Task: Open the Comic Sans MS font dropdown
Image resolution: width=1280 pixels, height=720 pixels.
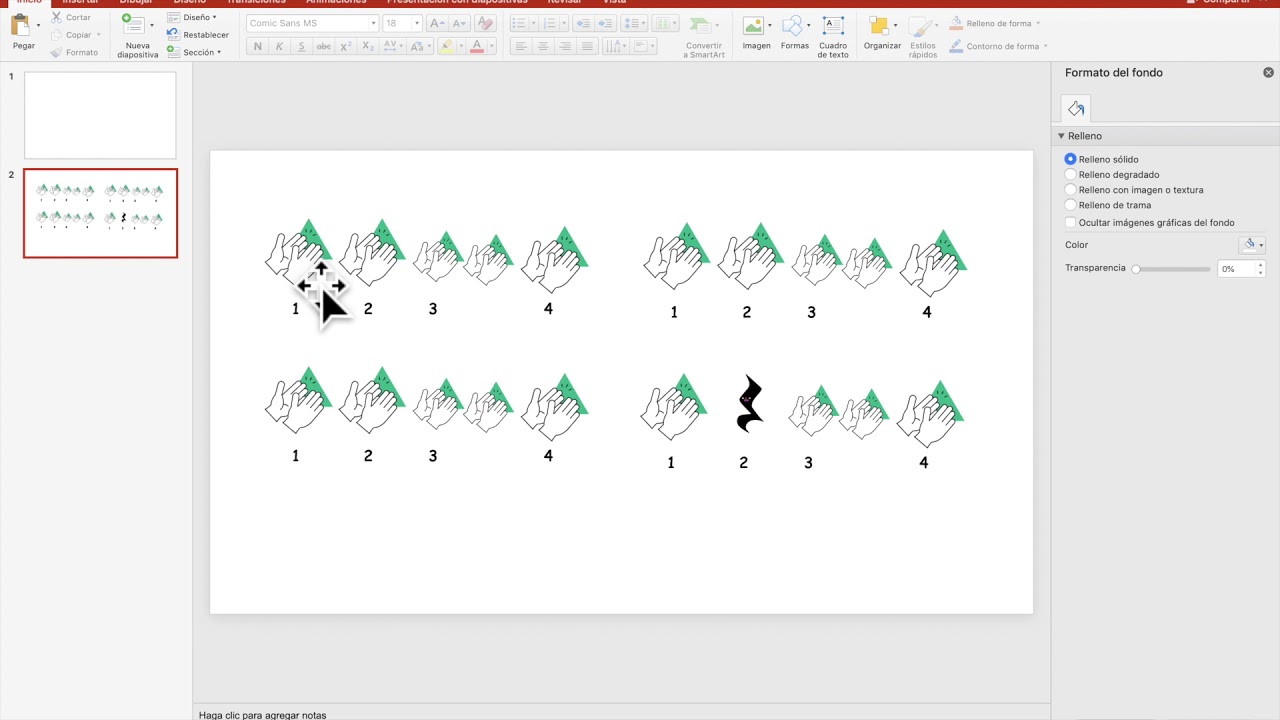Action: coord(373,23)
